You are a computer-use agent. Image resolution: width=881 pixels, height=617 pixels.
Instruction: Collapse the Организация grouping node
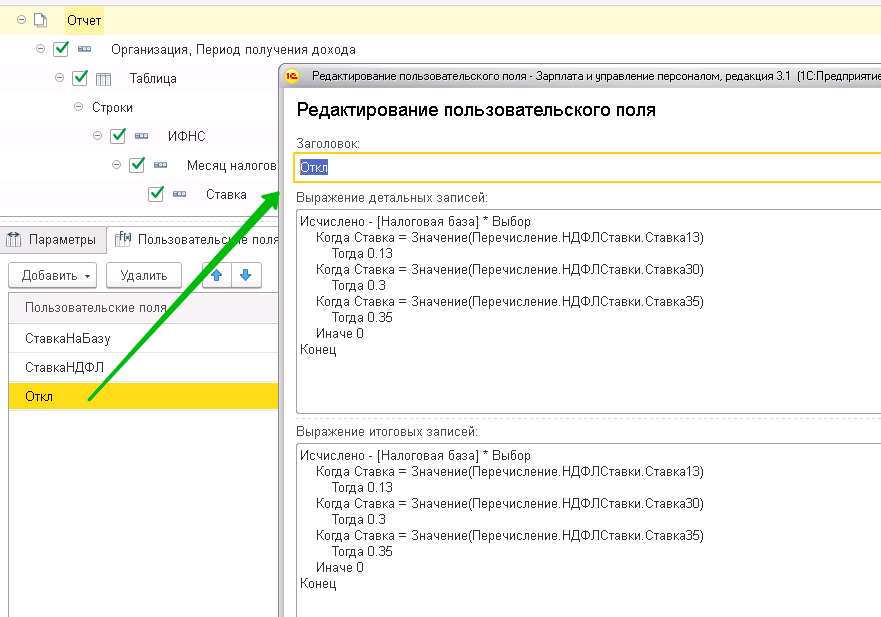(x=40, y=49)
